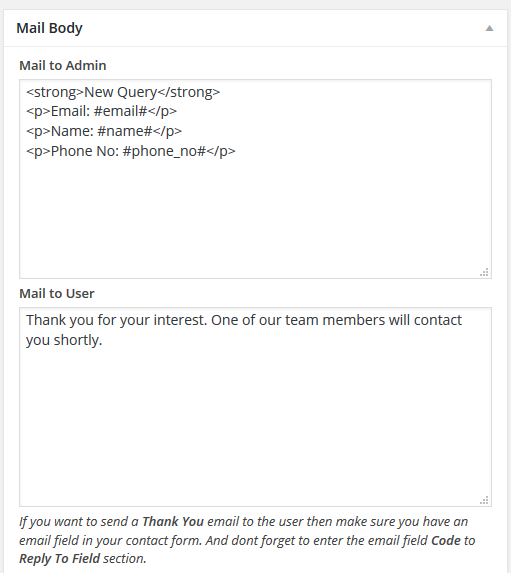Image resolution: width=511 pixels, height=573 pixels.
Task: Collapse the Mail Body panel arrow
Action: tap(489, 29)
